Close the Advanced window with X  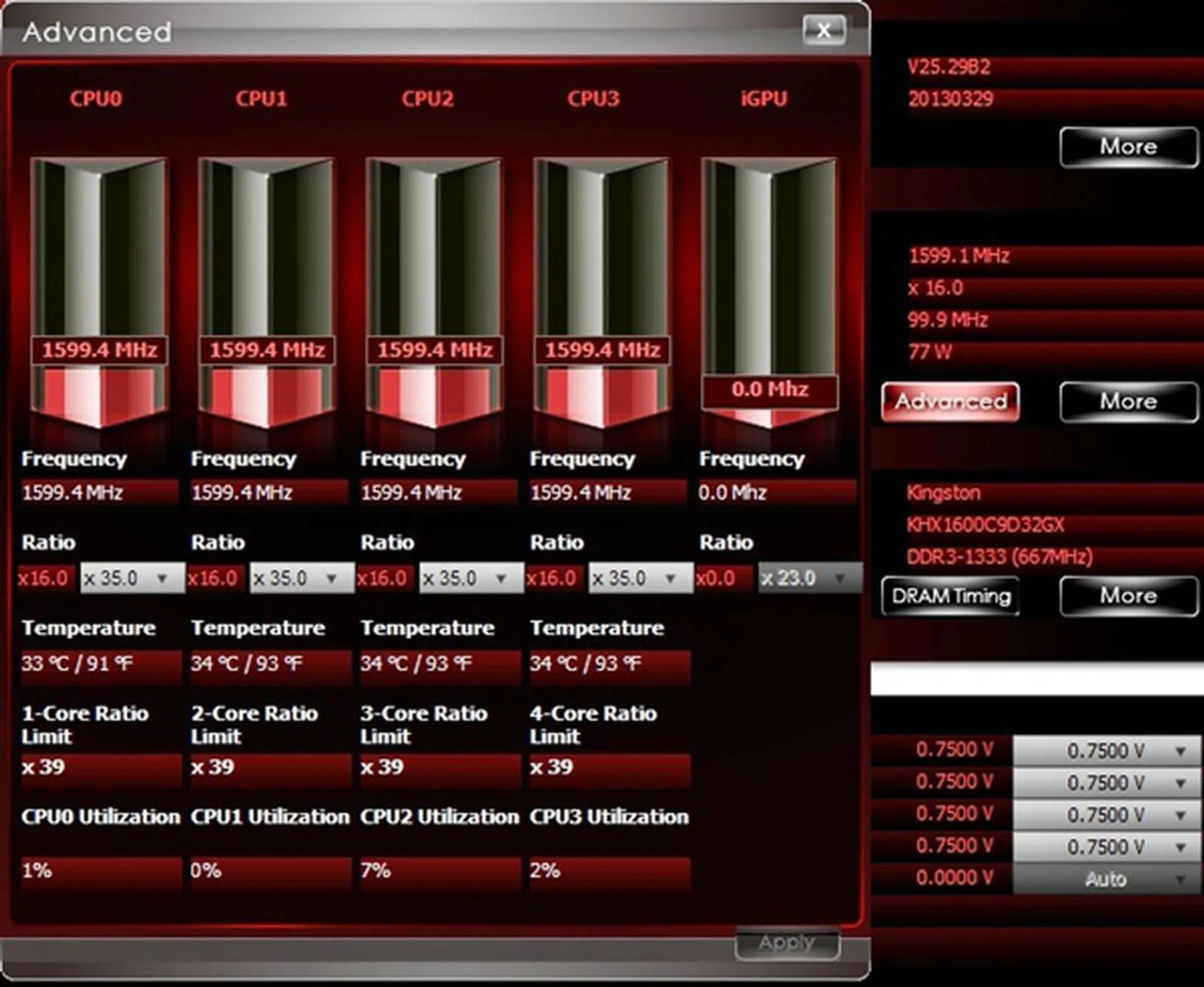[x=824, y=30]
